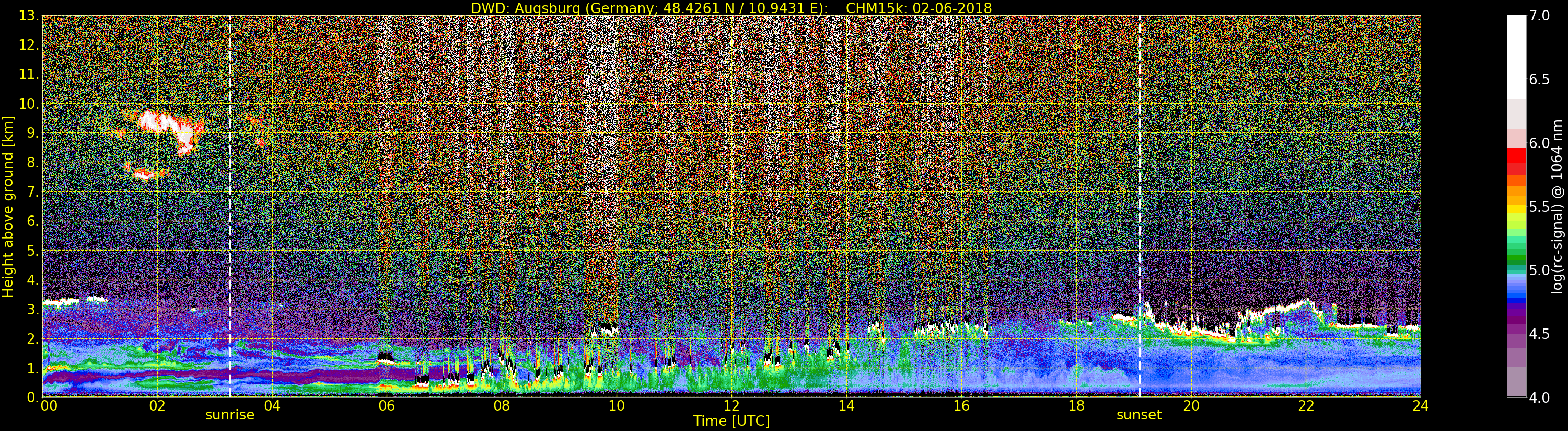Click the time axis tick '06'
The height and width of the screenshot is (431, 1568).
tap(387, 406)
